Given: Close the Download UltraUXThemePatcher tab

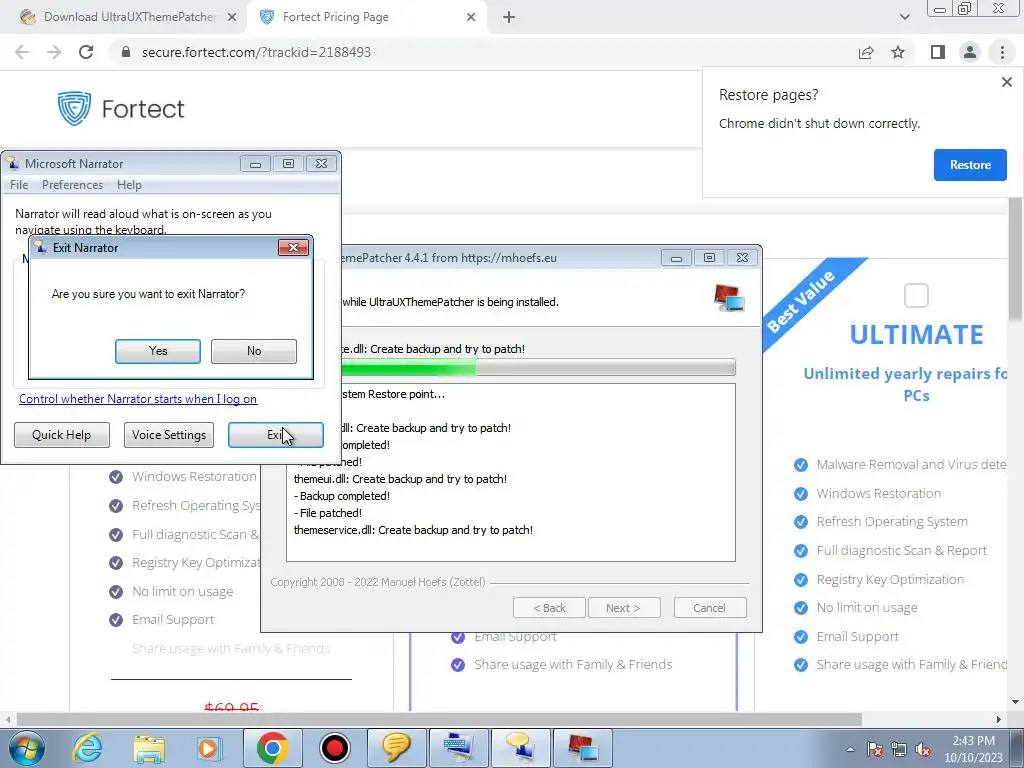Looking at the screenshot, I should [x=232, y=17].
